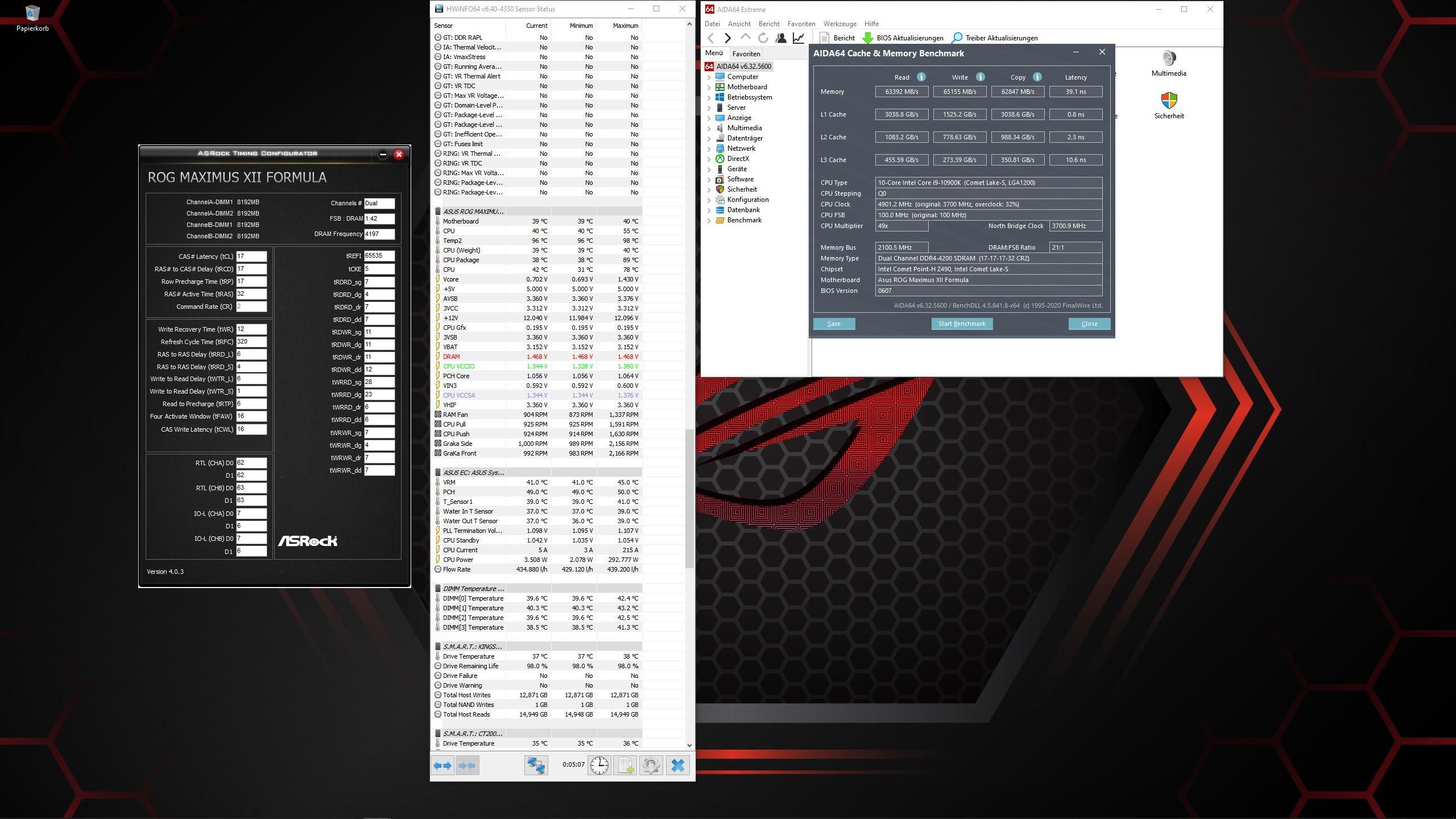This screenshot has width=1456, height=819.
Task: Open BIOS Aktualisierungen toolbar item
Action: tap(903, 38)
